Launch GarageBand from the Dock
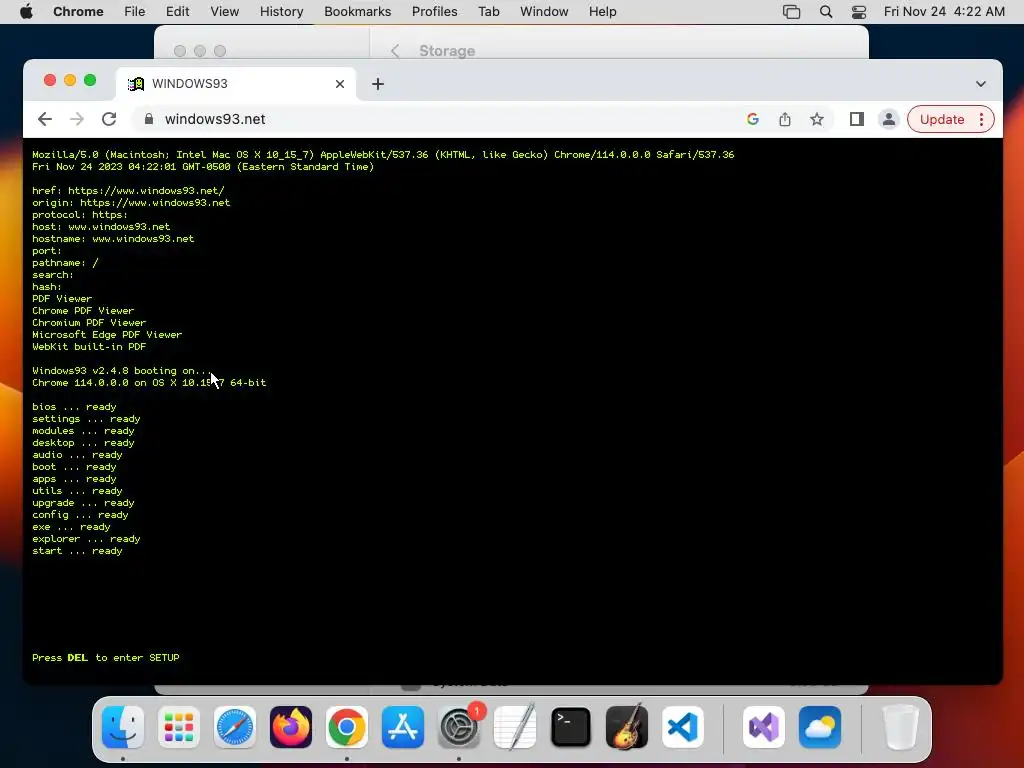This screenshot has width=1024, height=768. [627, 726]
